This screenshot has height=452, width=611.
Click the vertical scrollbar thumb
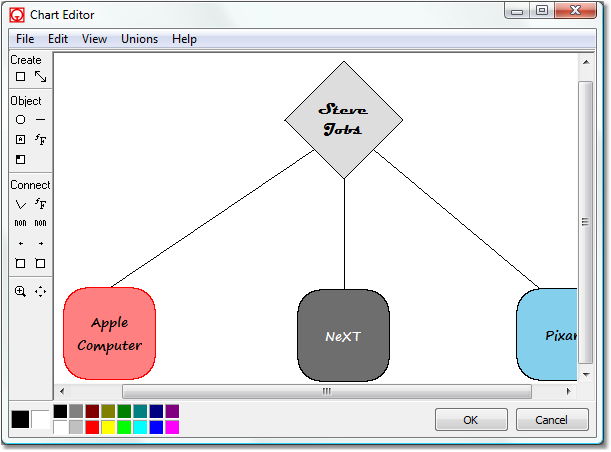click(x=586, y=222)
